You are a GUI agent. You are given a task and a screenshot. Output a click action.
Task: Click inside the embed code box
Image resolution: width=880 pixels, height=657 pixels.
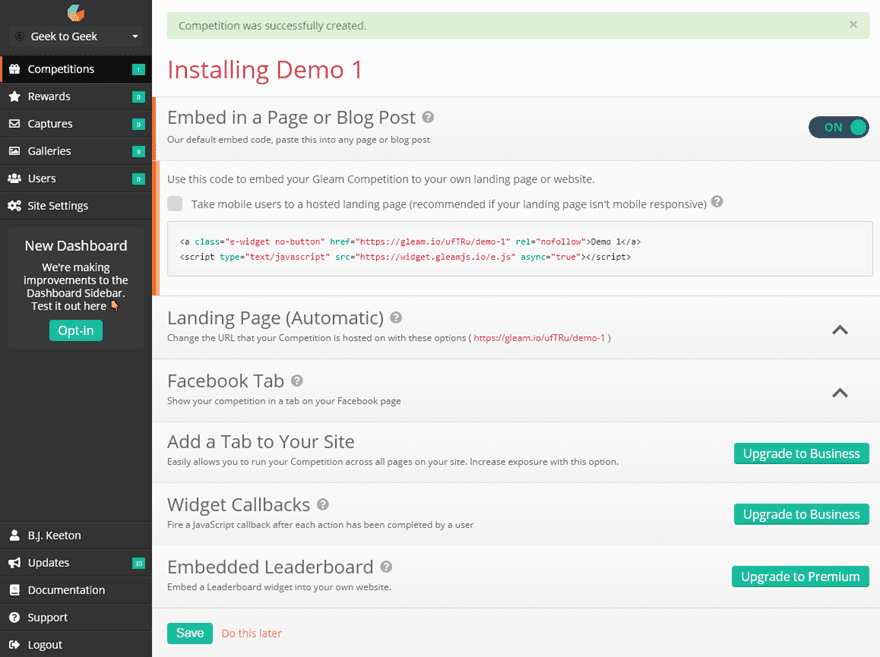[520, 249]
